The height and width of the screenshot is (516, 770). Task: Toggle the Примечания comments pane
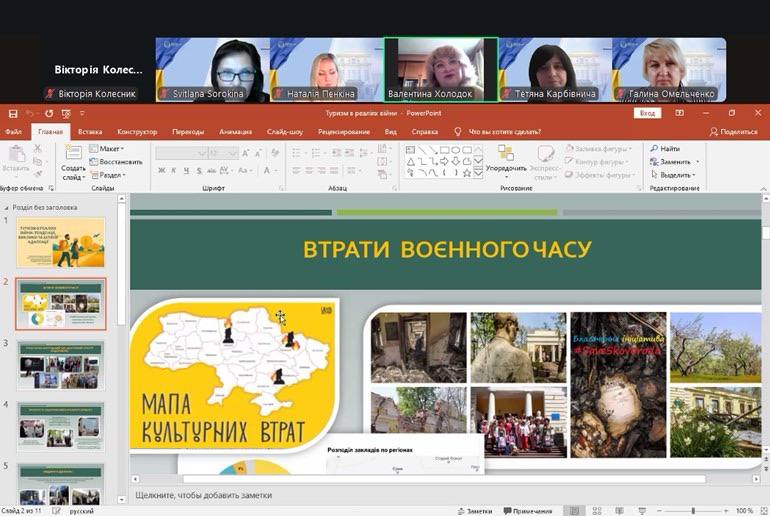coord(527,510)
